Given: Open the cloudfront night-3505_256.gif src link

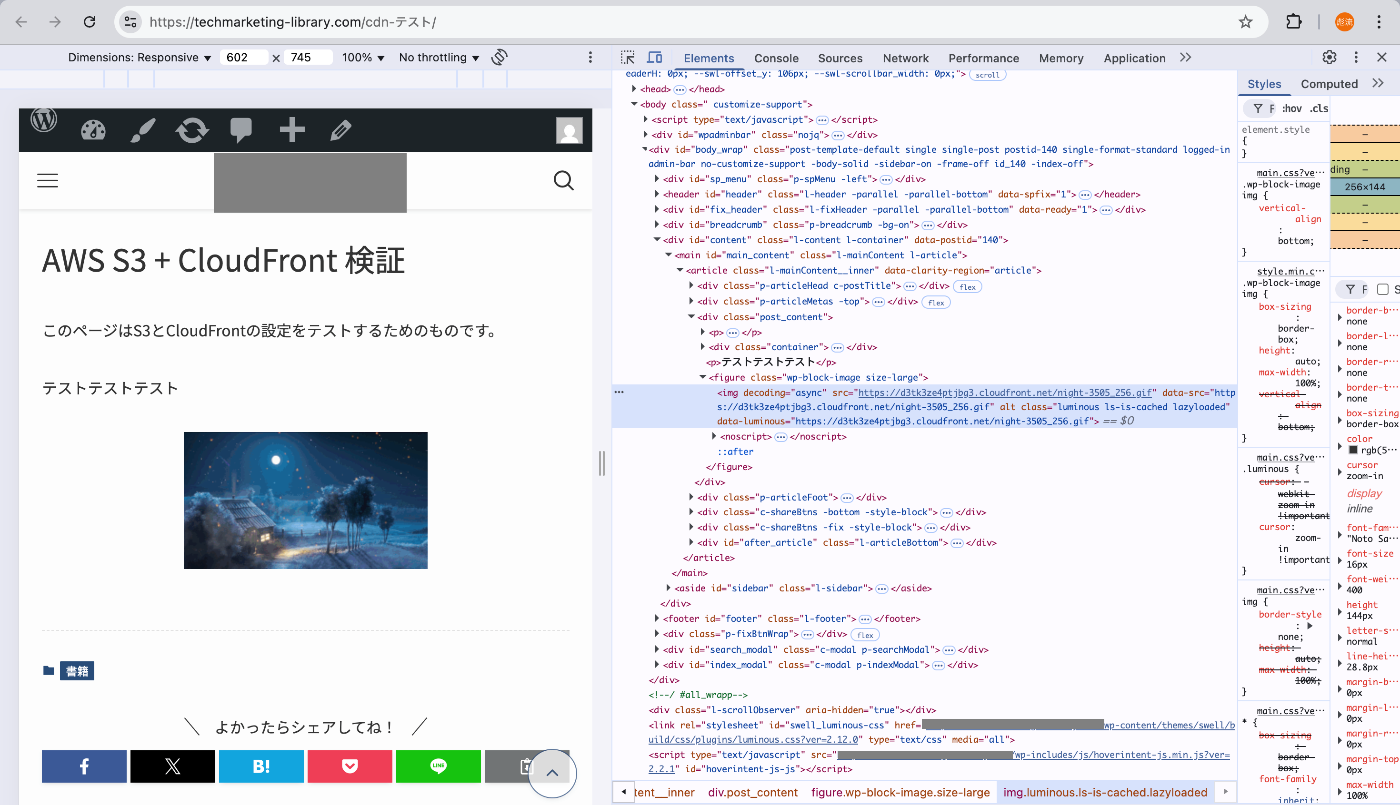Looking at the screenshot, I should [1006, 393].
